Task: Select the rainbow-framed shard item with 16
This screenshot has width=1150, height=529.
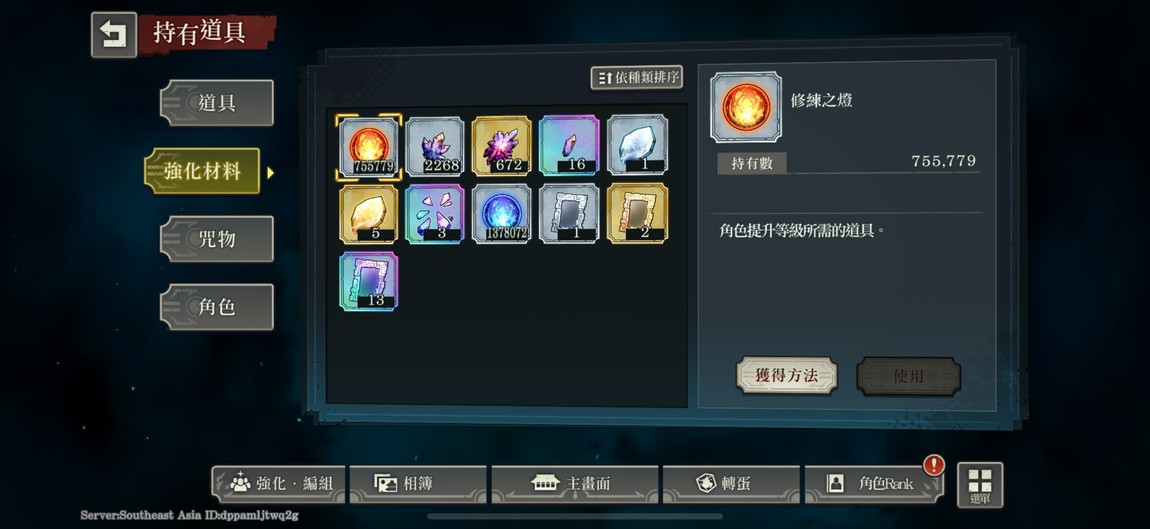Action: click(x=569, y=146)
